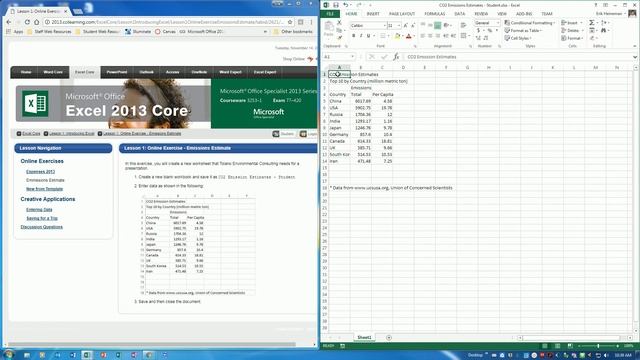Open the Excel FILE tab
This screenshot has width=640, height=360.
point(330,14)
